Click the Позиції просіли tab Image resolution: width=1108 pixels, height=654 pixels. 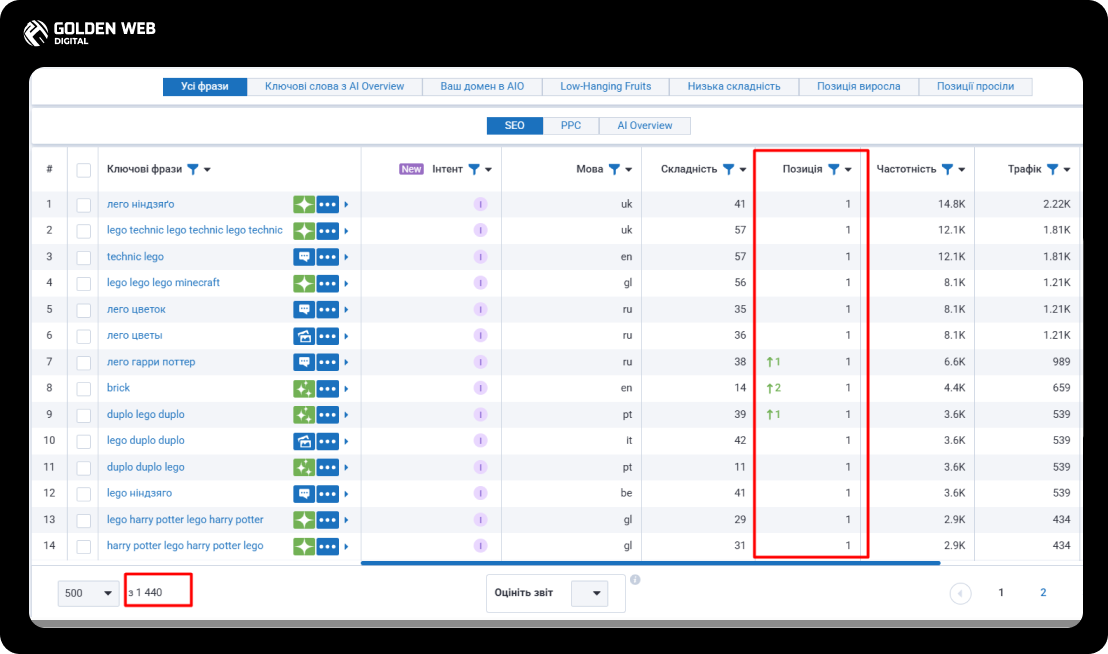[975, 87]
